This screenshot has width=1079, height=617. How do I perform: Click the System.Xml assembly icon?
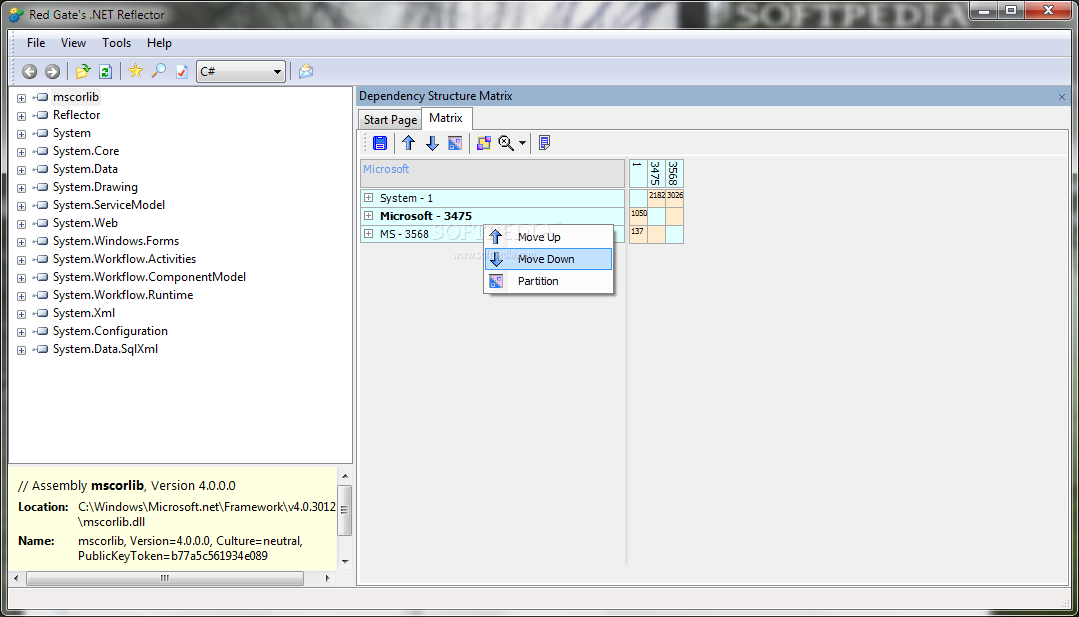(41, 313)
